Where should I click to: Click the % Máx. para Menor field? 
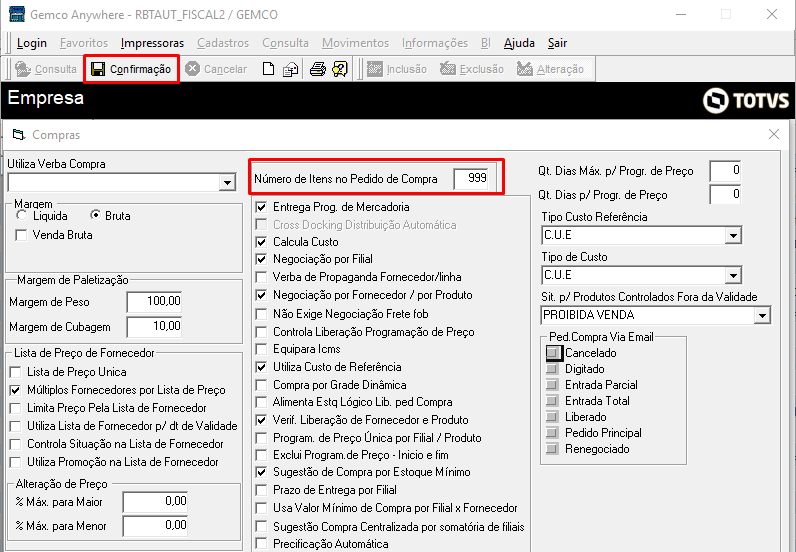coord(155,526)
